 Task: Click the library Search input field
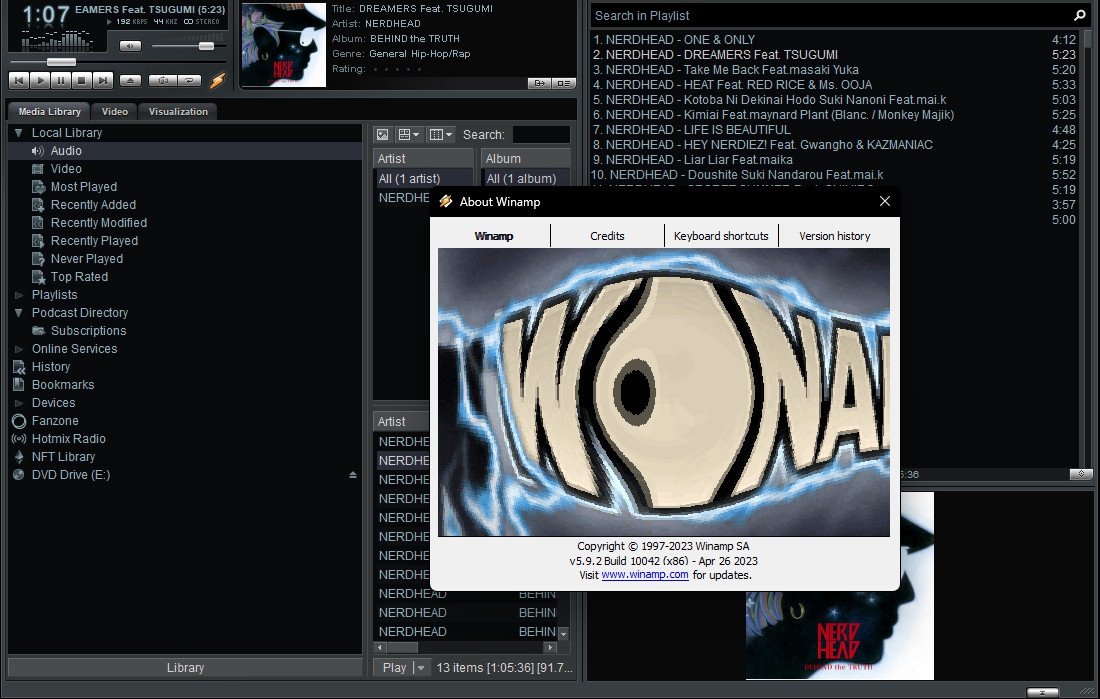coord(541,135)
